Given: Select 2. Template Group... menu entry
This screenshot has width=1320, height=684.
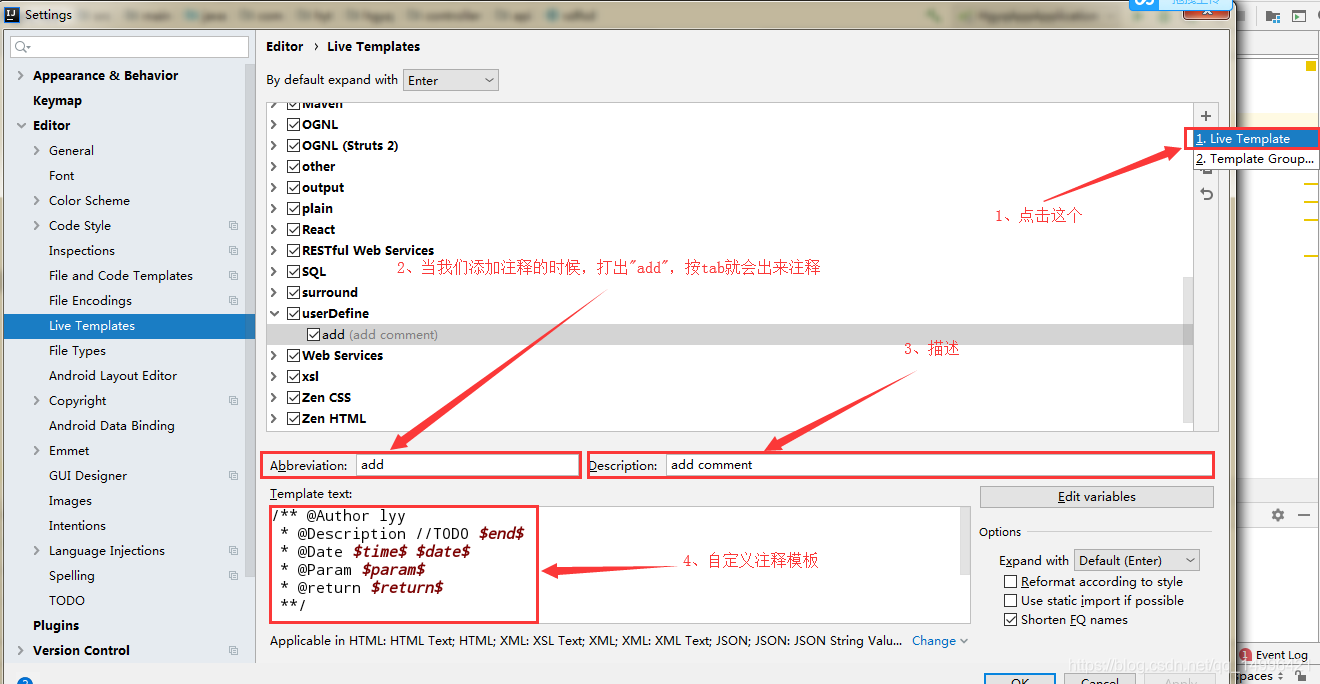Looking at the screenshot, I should click(x=1256, y=159).
